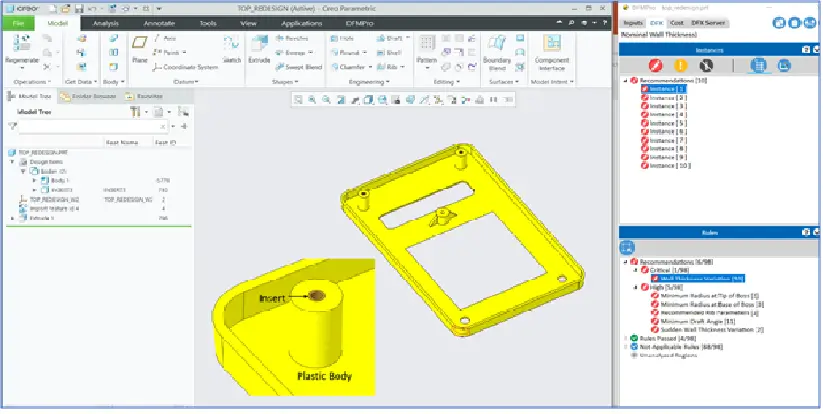
Task: Select Sudden Wall Thickness Variation rule
Action: (708, 330)
